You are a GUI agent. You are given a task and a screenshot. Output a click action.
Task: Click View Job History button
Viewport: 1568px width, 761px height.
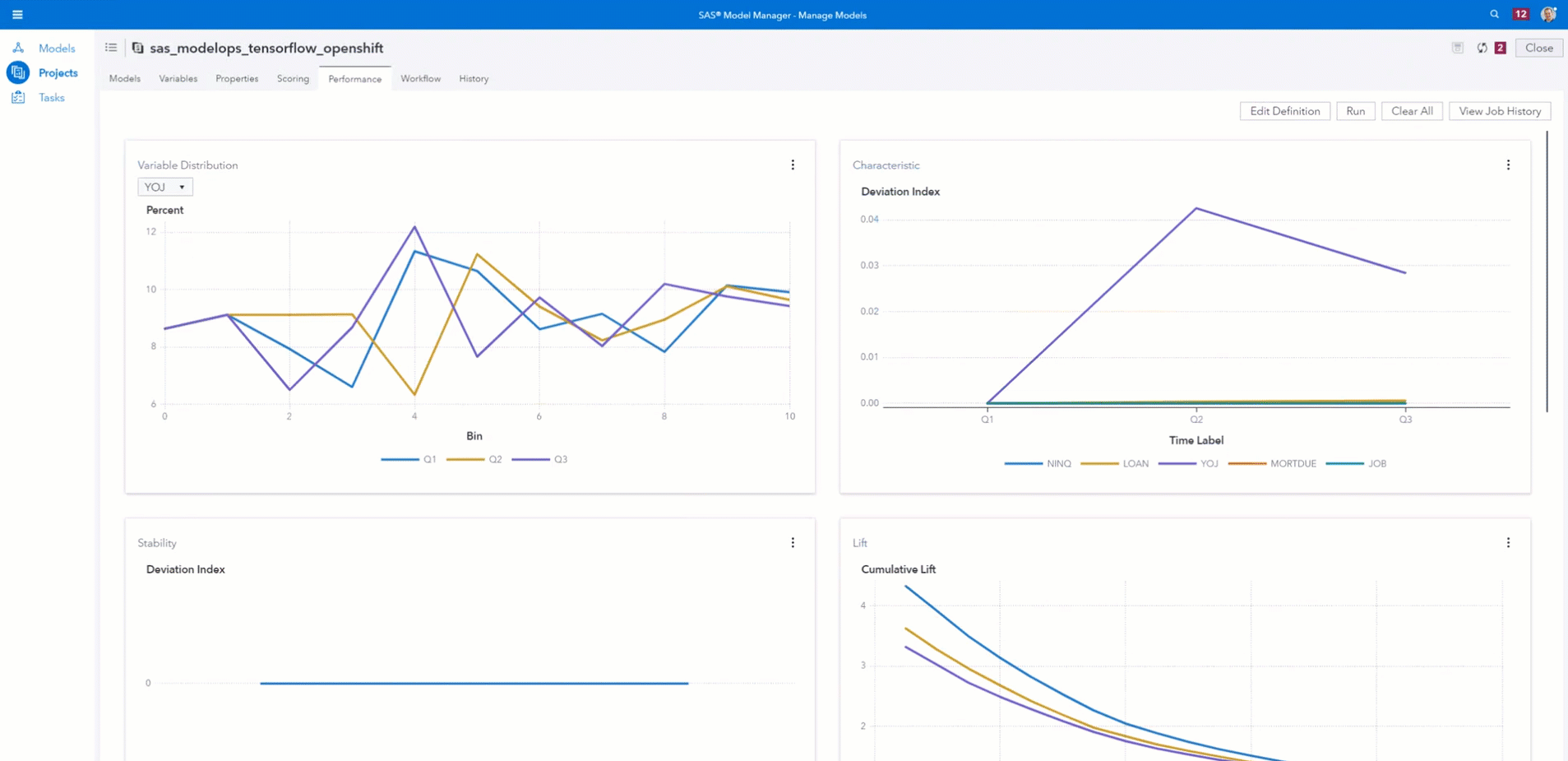coord(1500,111)
